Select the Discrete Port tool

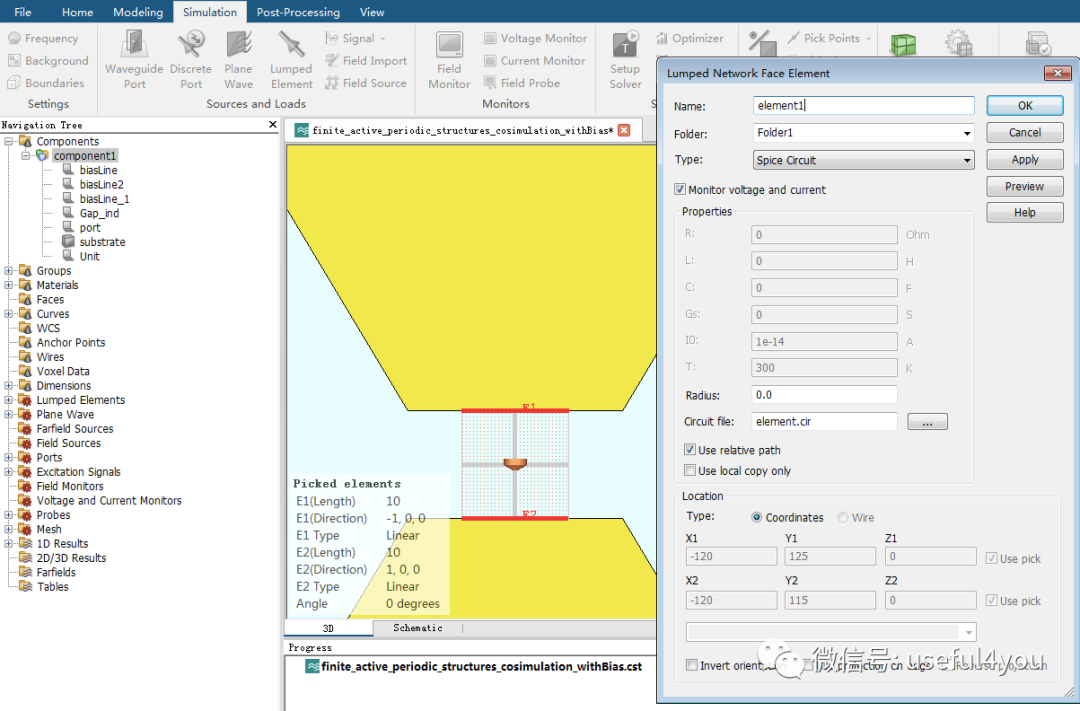coord(191,61)
